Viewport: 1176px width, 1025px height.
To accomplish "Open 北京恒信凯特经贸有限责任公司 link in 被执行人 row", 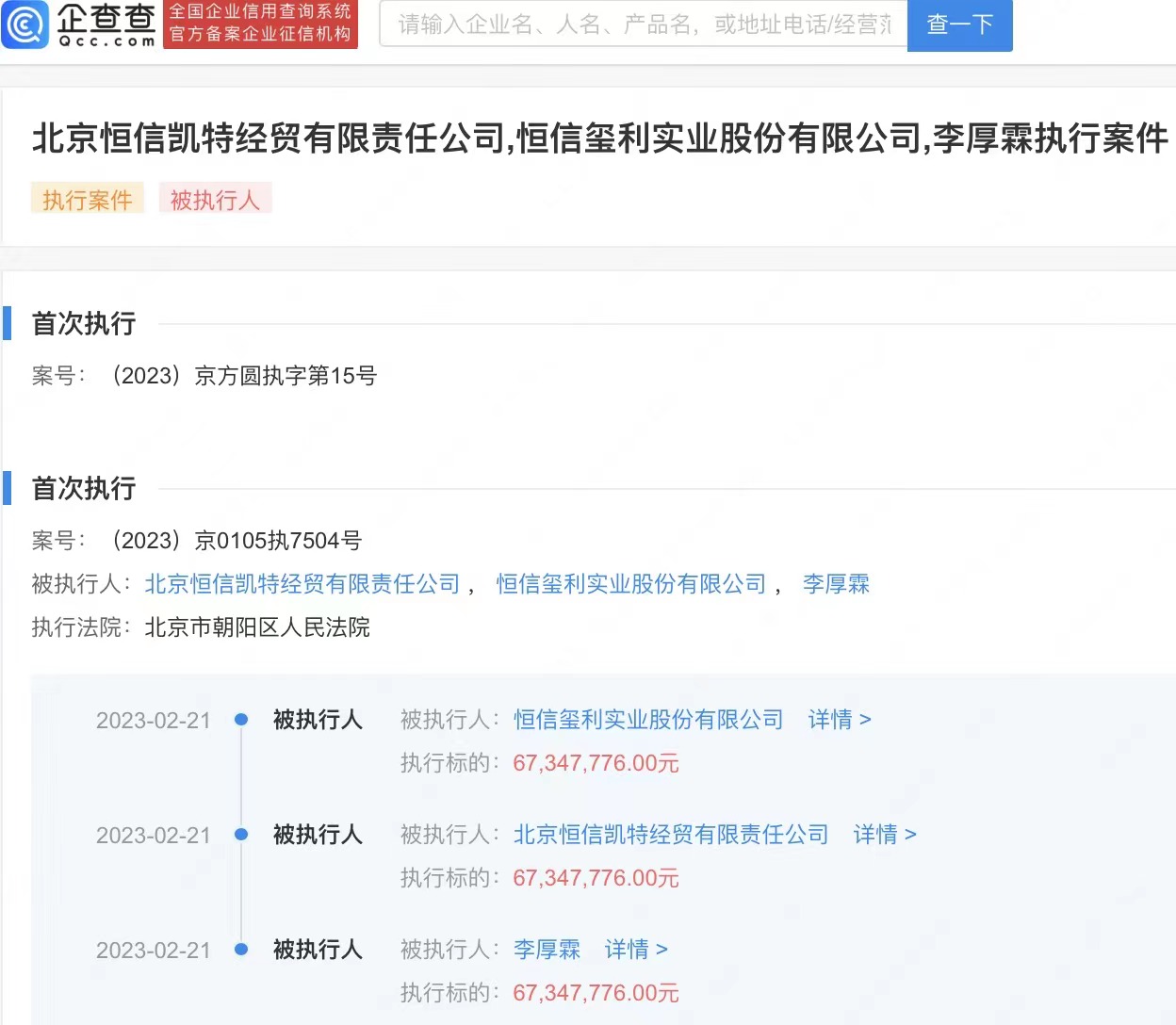I will [302, 584].
